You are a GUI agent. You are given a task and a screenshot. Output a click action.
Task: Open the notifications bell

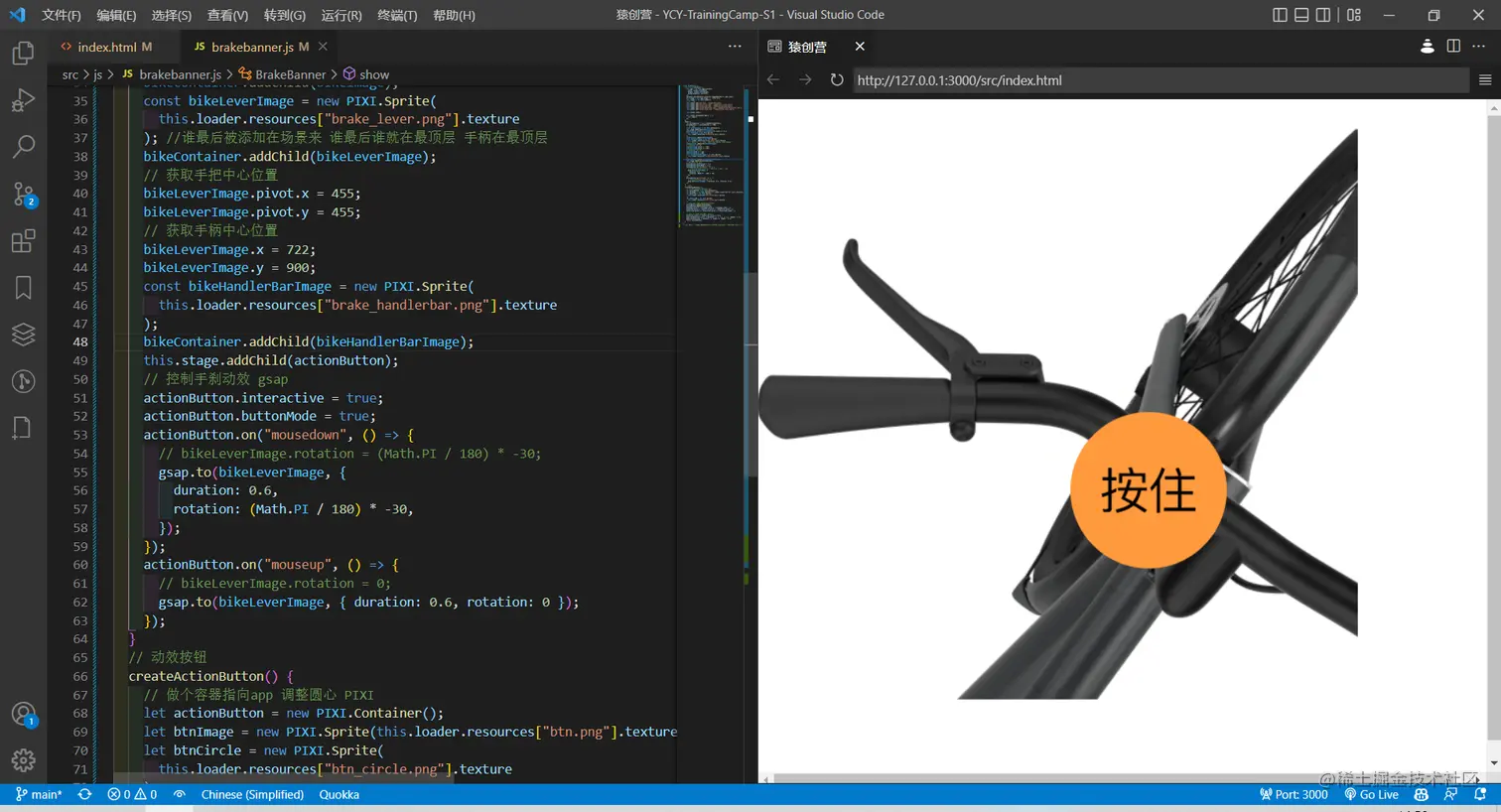coord(1480,794)
